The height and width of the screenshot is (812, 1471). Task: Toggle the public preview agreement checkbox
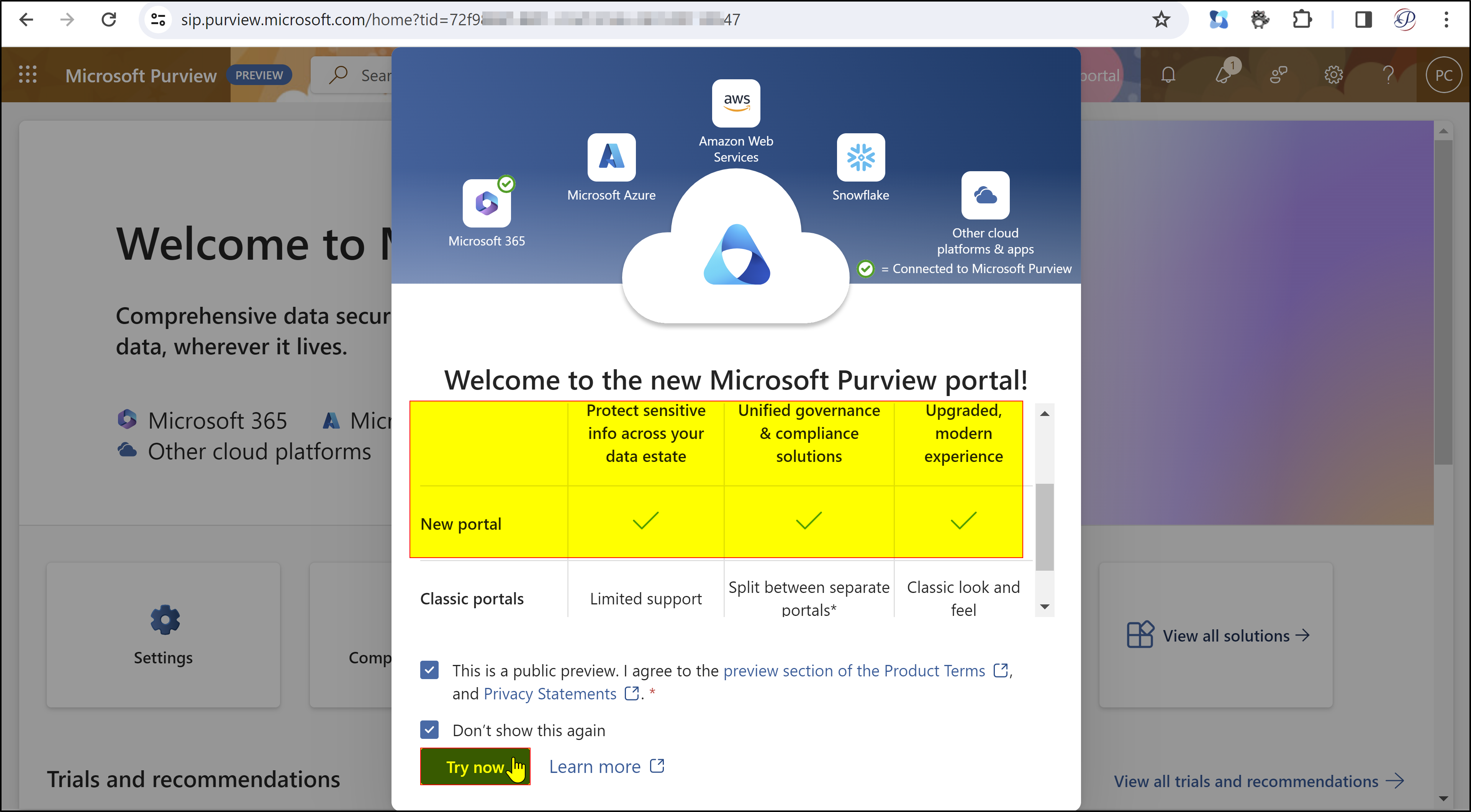429,670
